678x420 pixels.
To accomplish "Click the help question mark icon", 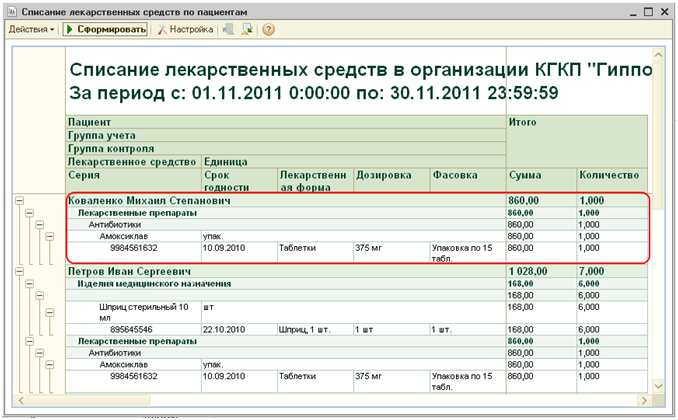I will click(x=268, y=30).
